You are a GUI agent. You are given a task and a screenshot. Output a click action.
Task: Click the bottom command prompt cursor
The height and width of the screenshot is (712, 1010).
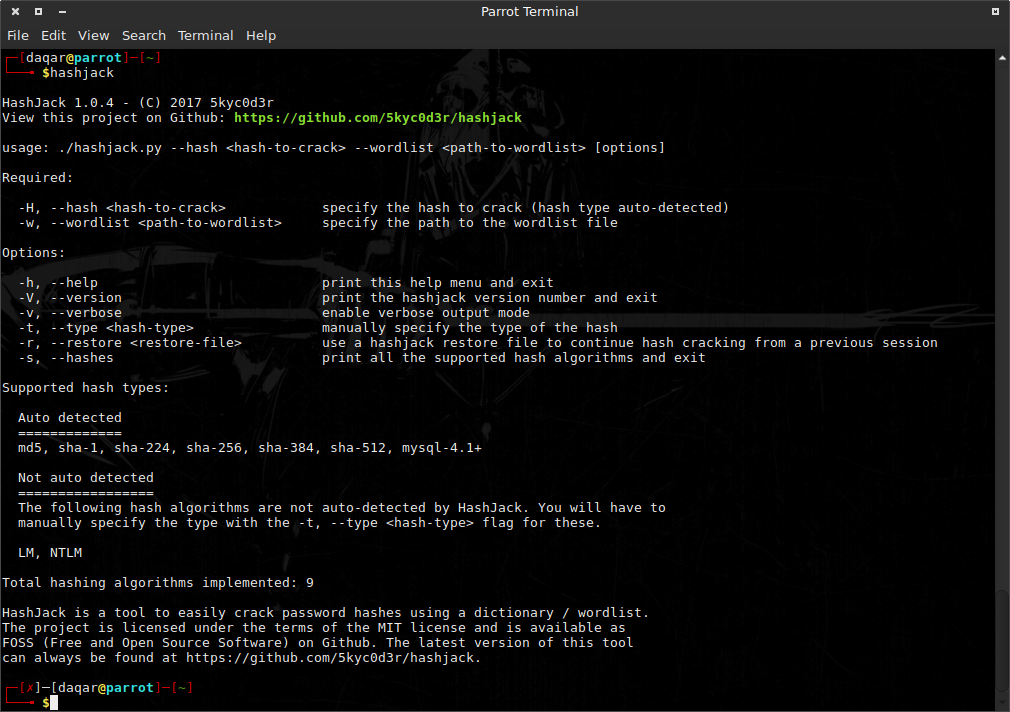(54, 703)
